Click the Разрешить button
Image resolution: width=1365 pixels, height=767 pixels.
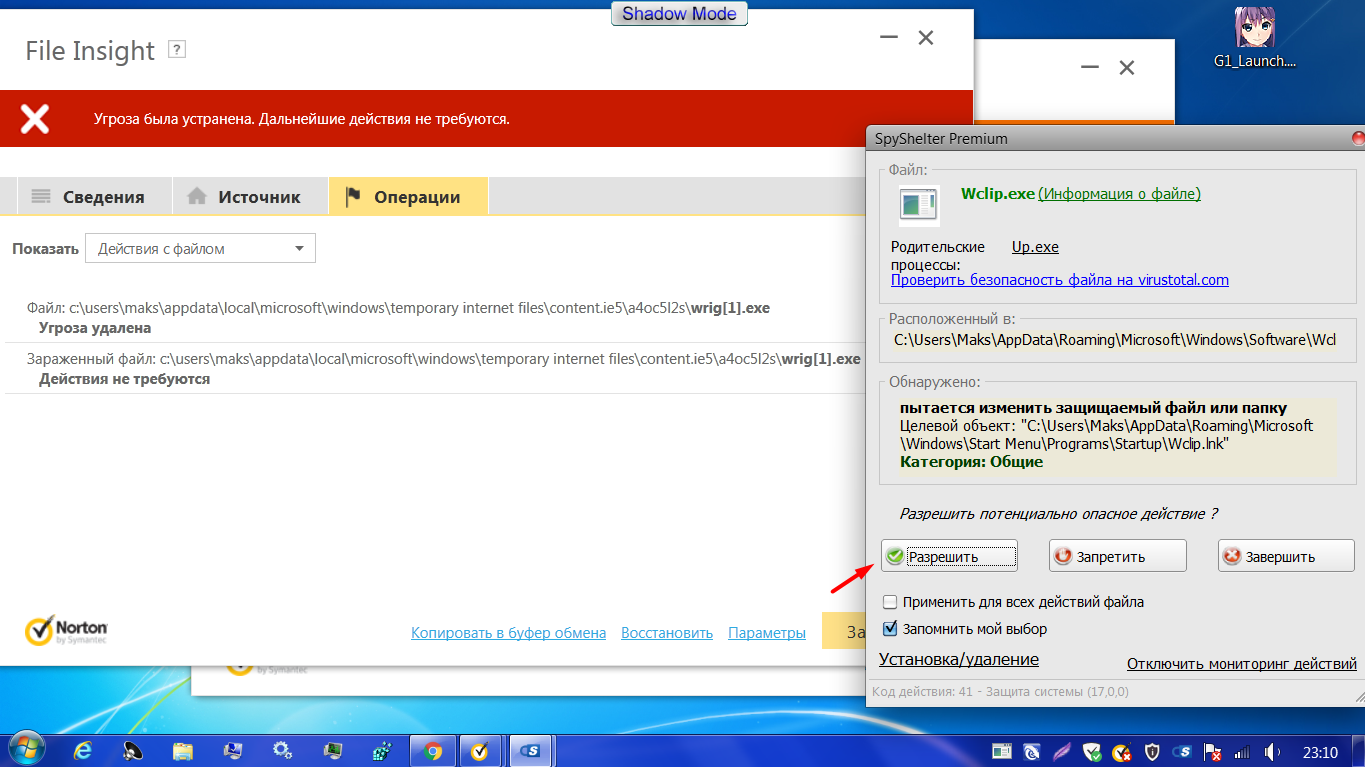coord(949,556)
